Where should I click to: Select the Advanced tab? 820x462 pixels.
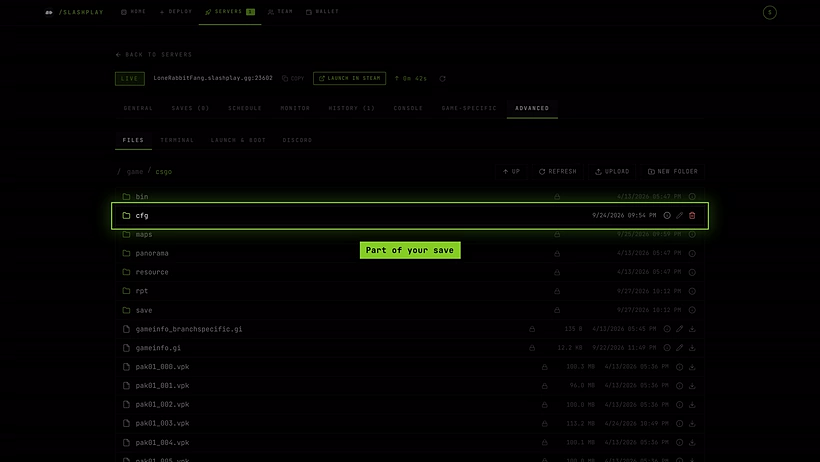[532, 108]
